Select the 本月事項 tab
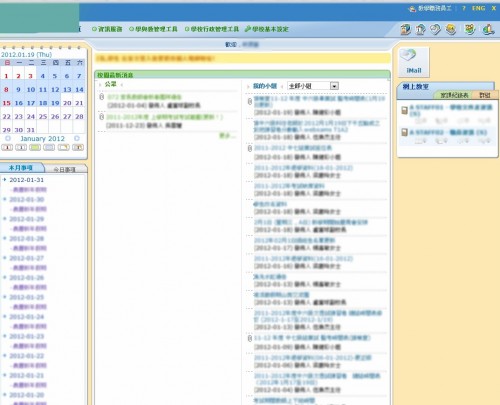500x405 pixels. coord(21,168)
